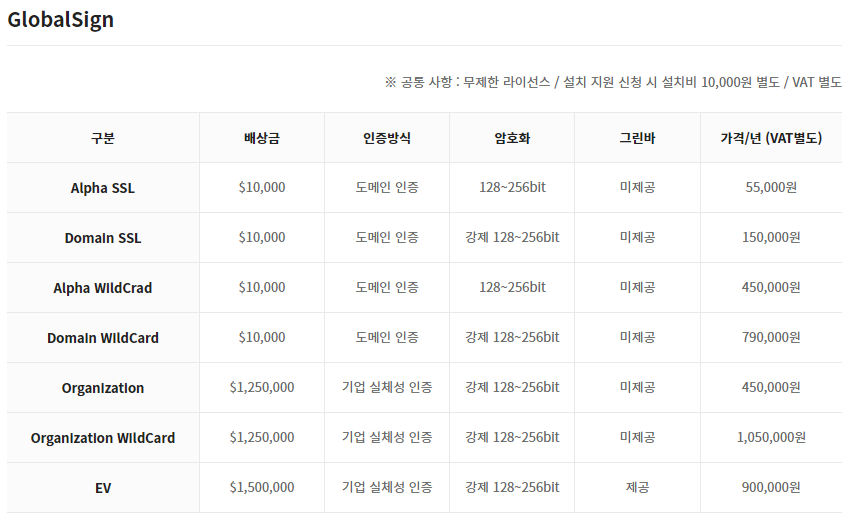Click Alpha SSL's 미제공 cell
This screenshot has height=518, width=849.
[x=637, y=187]
